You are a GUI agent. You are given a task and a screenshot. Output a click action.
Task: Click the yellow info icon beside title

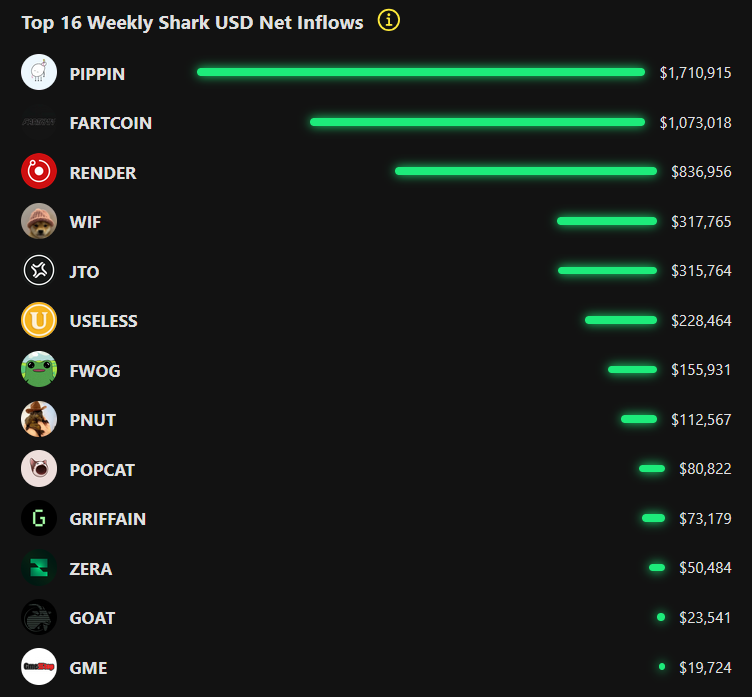tap(389, 20)
